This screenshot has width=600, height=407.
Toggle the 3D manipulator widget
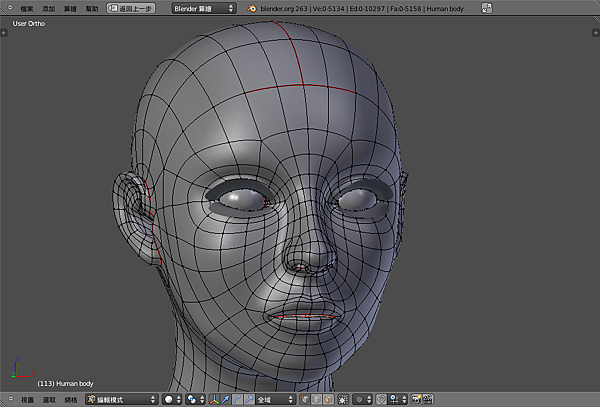pyautogui.click(x=215, y=399)
